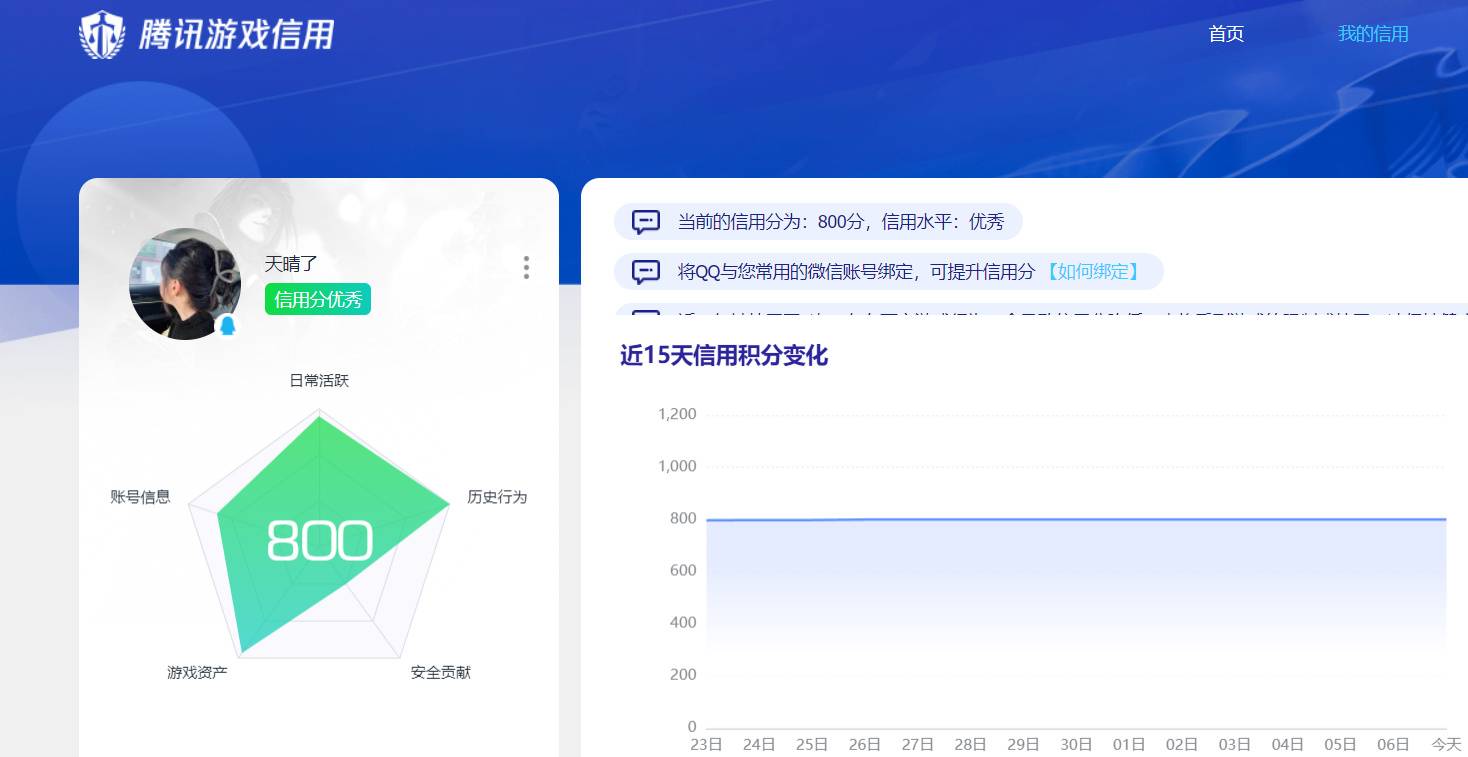Image resolution: width=1468 pixels, height=757 pixels.
Task: Switch to 我的信用 navigation item
Action: click(x=1373, y=34)
